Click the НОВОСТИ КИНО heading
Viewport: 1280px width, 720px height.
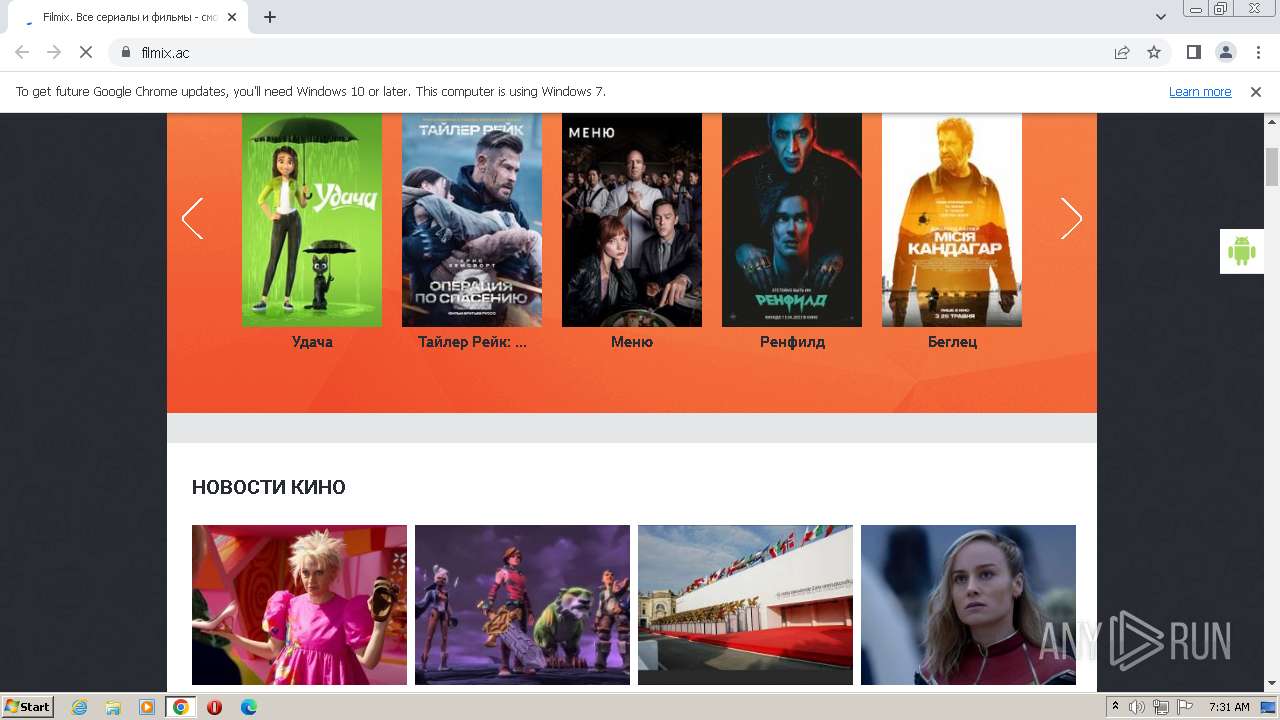point(269,487)
